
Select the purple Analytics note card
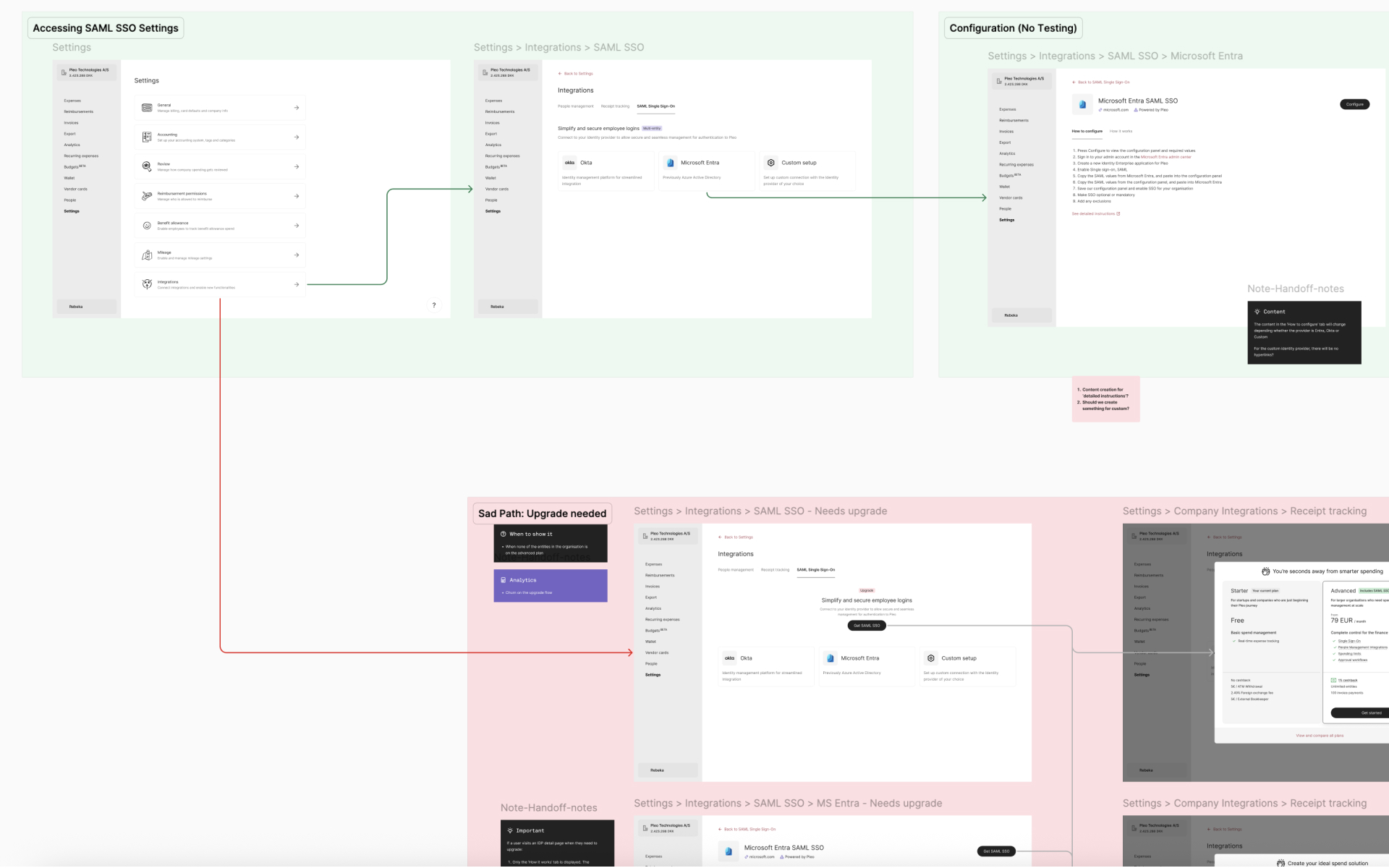(x=550, y=586)
